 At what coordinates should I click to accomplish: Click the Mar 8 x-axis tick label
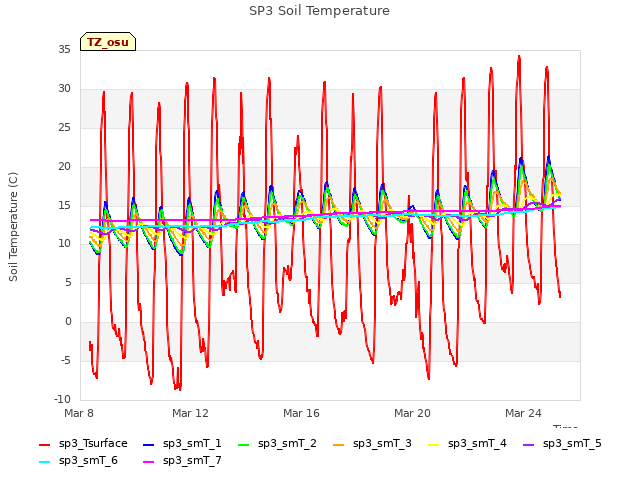(x=79, y=413)
